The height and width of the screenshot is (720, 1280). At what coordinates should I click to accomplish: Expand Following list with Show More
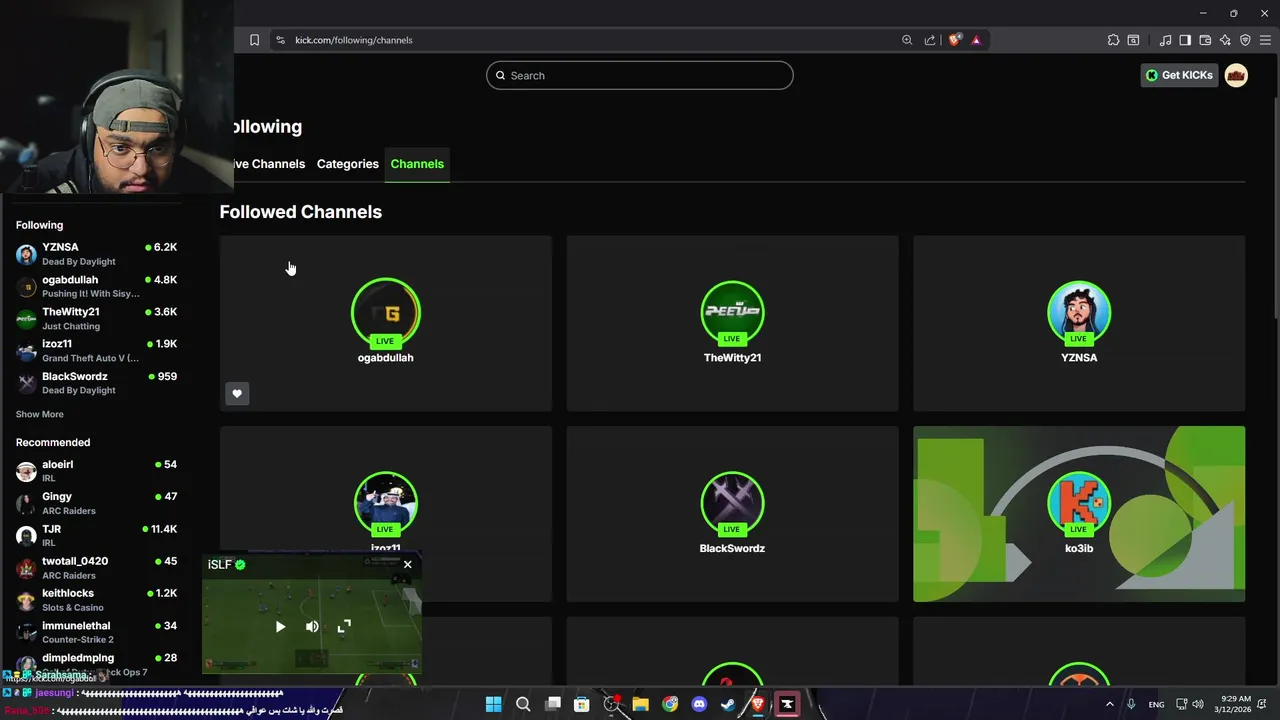click(x=40, y=414)
